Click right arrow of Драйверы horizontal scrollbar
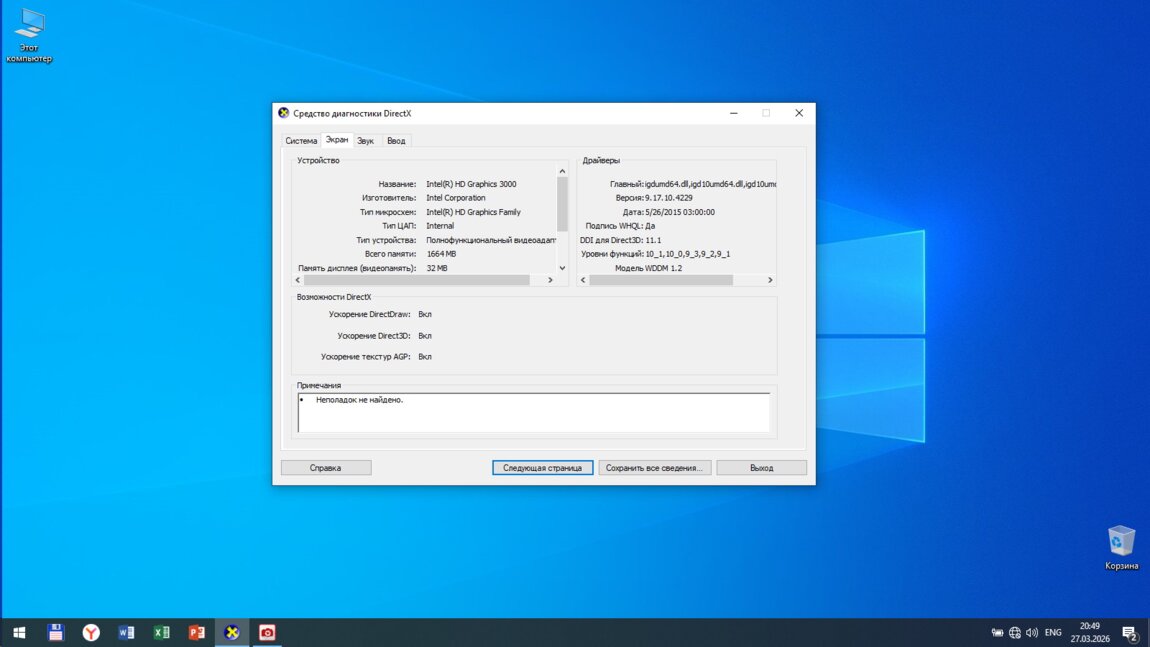 pos(770,280)
